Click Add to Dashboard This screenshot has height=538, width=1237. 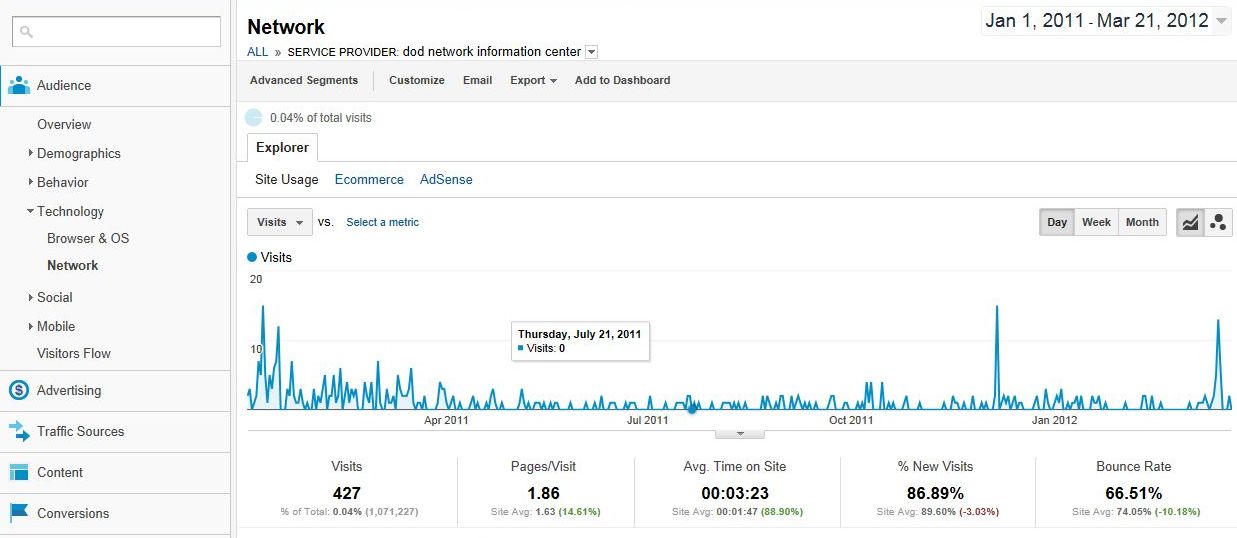pyautogui.click(x=622, y=80)
